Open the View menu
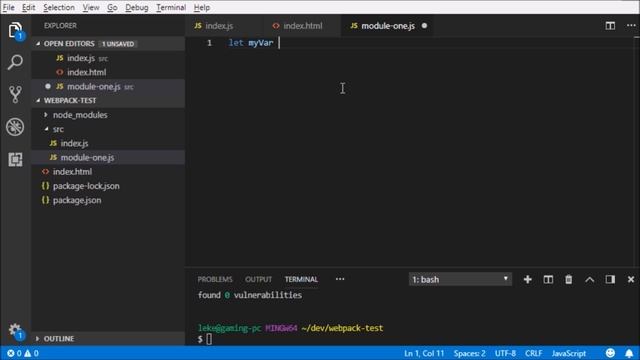640x360 pixels. [x=91, y=7]
